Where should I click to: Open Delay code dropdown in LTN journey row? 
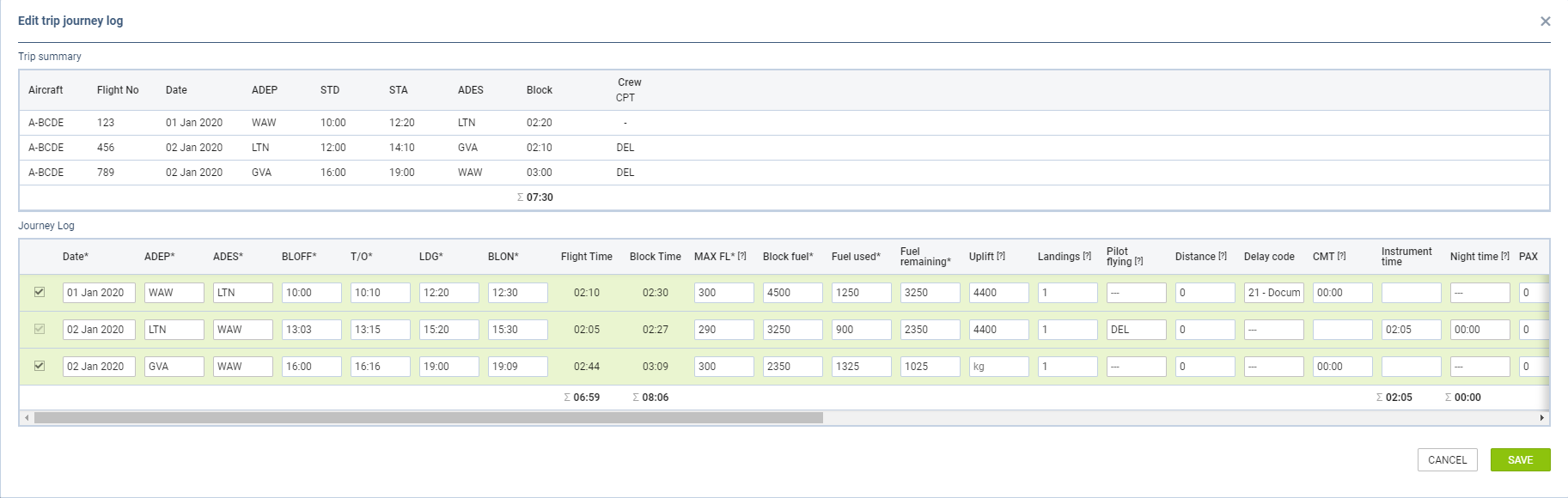tap(1273, 330)
